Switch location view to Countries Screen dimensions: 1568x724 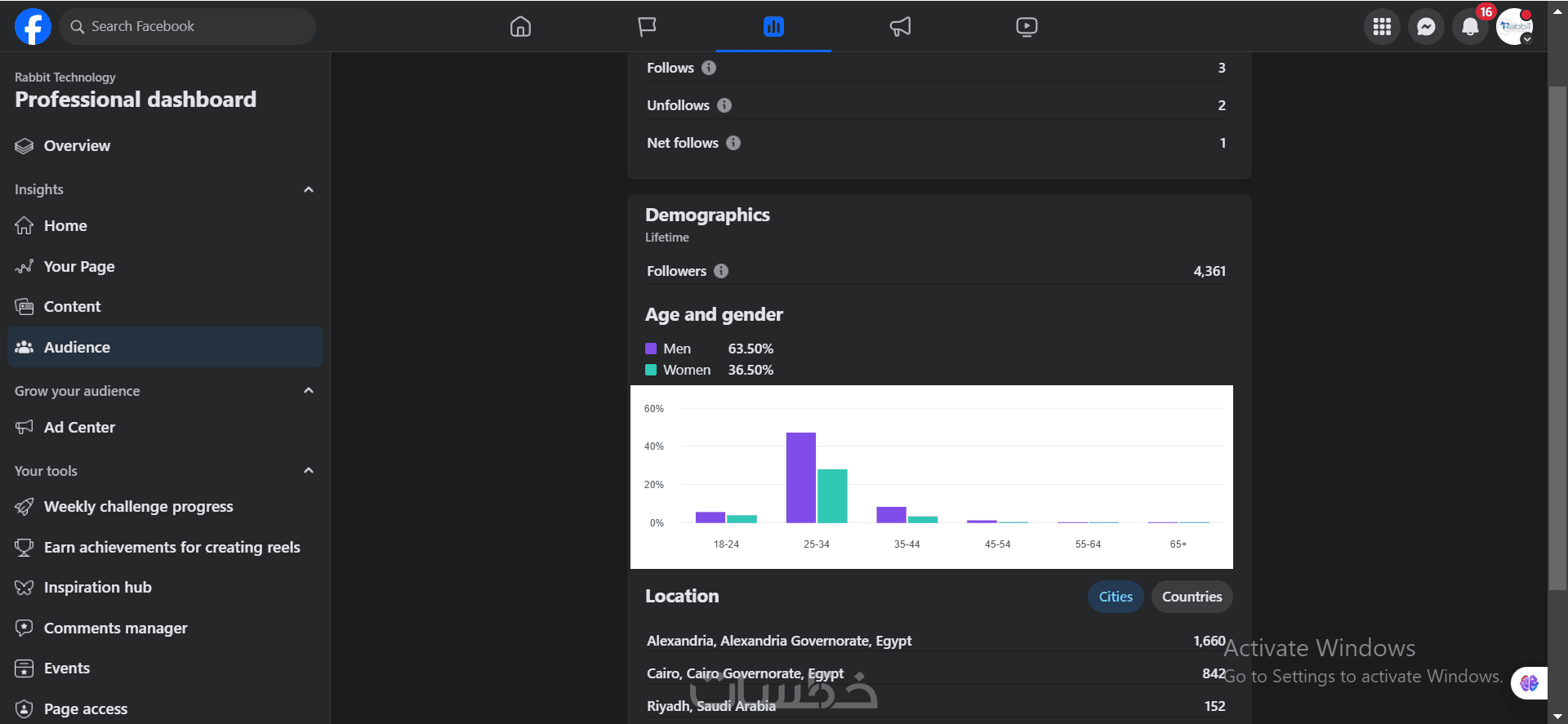point(1192,597)
